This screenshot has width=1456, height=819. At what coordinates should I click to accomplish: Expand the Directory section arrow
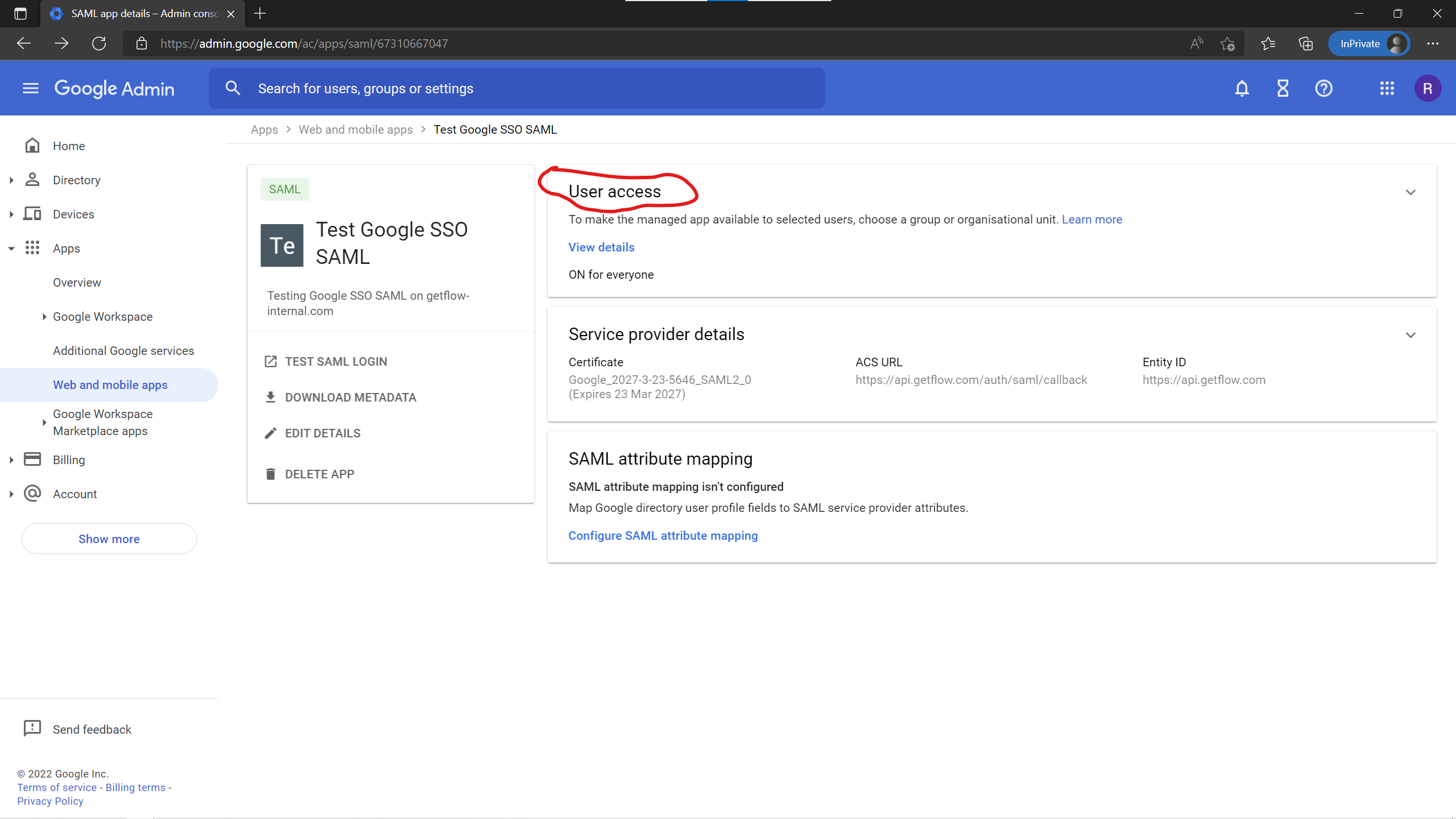(11, 180)
